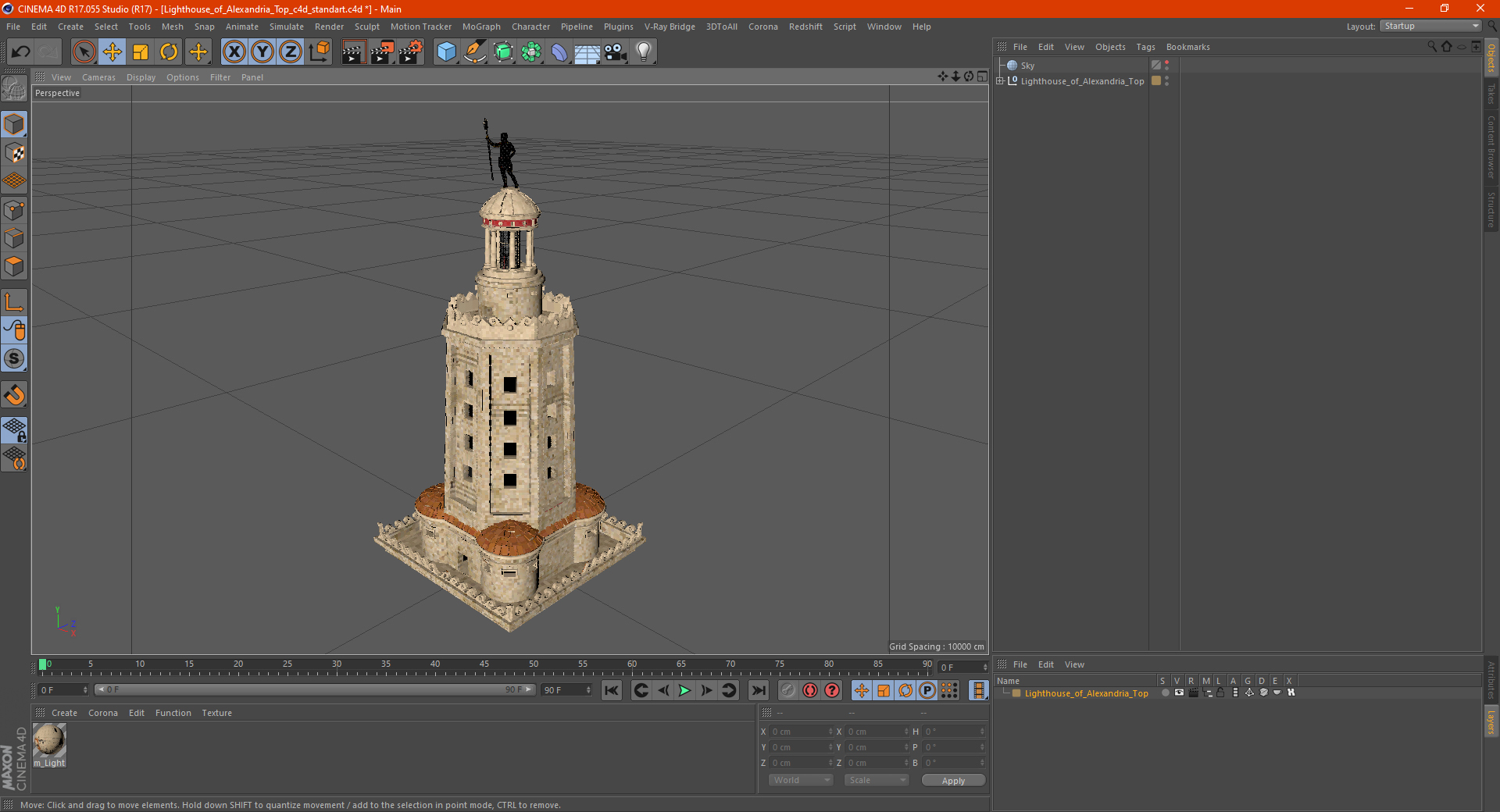
Task: Open the World coordinate dropdown
Action: click(x=801, y=780)
